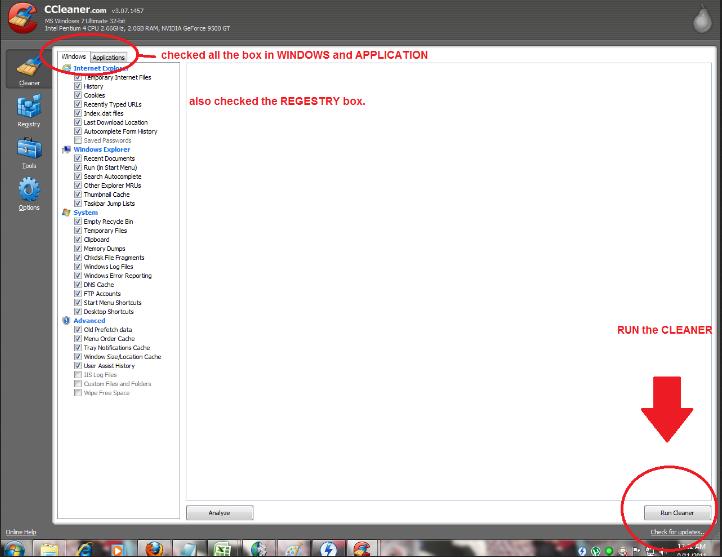
Task: Toggle Recently Typed URLs checkbox
Action: tap(78, 104)
